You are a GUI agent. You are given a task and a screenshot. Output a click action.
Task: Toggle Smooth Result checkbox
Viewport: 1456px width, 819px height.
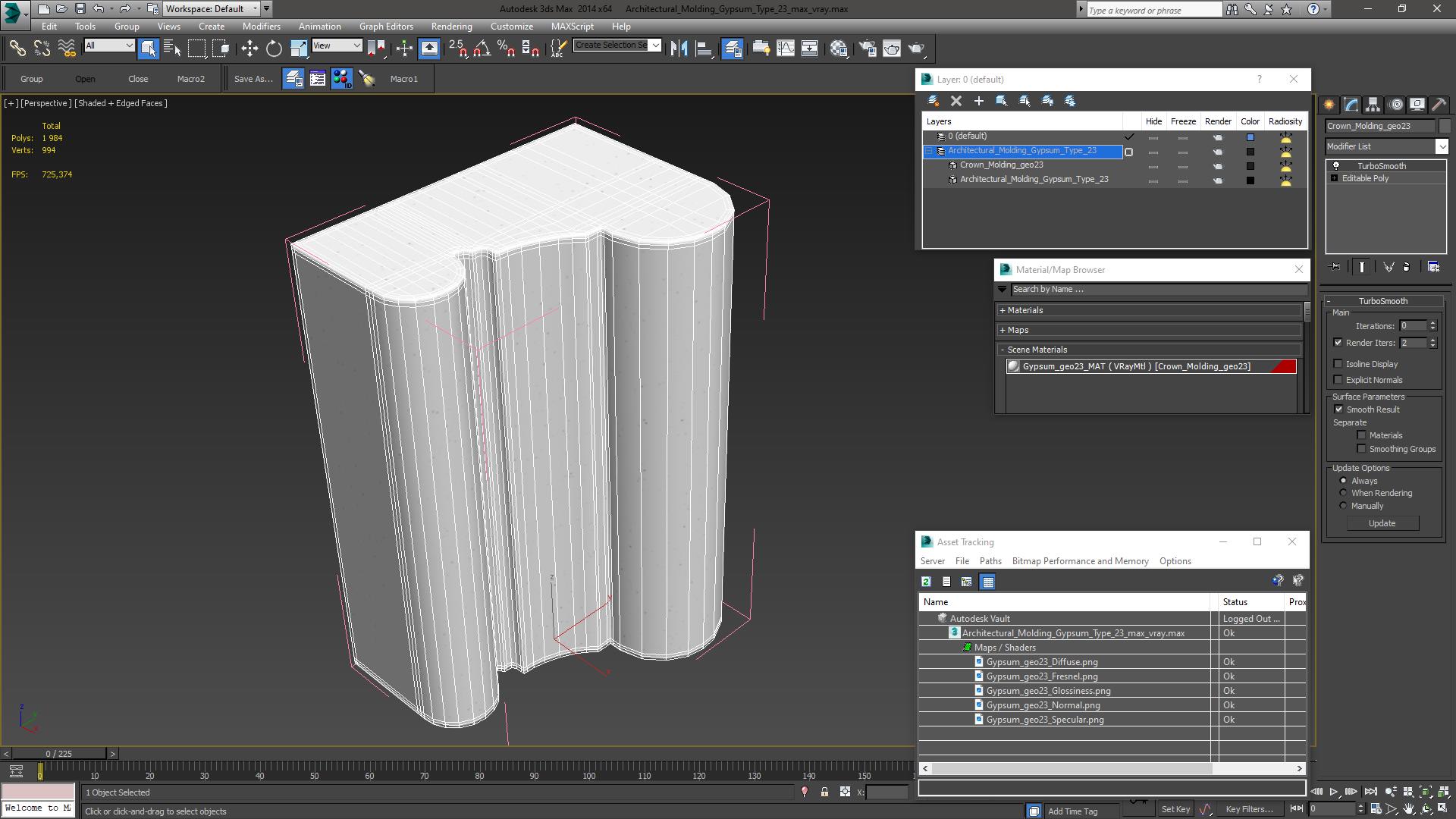coord(1338,409)
